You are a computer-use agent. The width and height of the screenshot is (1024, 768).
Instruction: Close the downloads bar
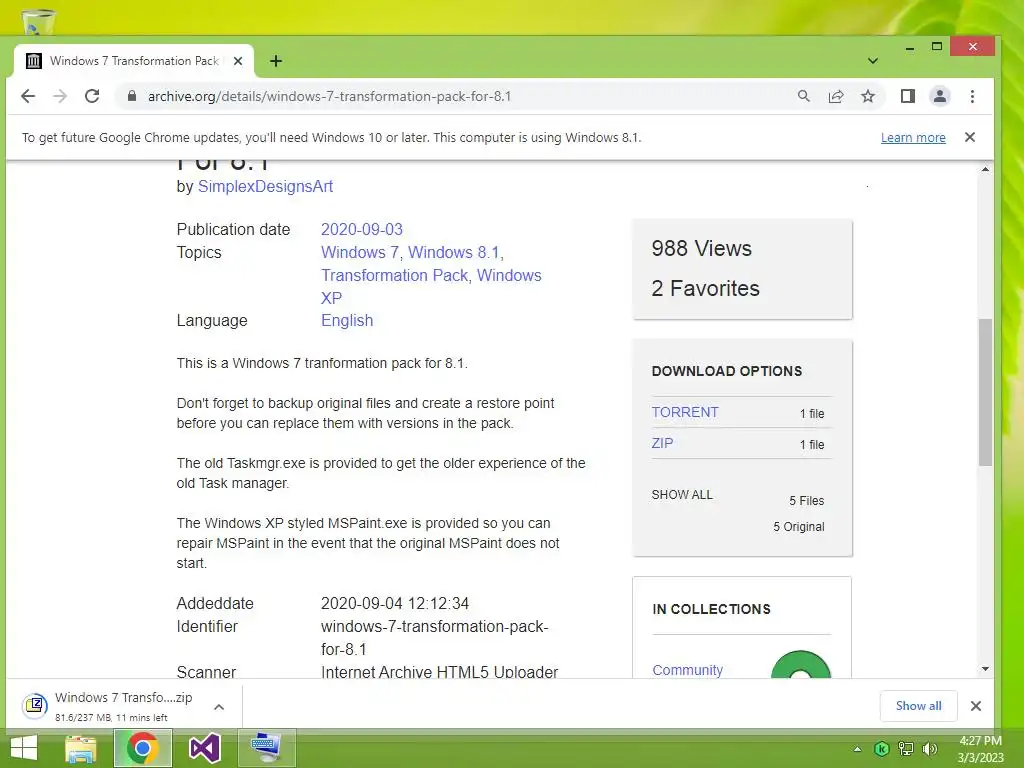[976, 706]
